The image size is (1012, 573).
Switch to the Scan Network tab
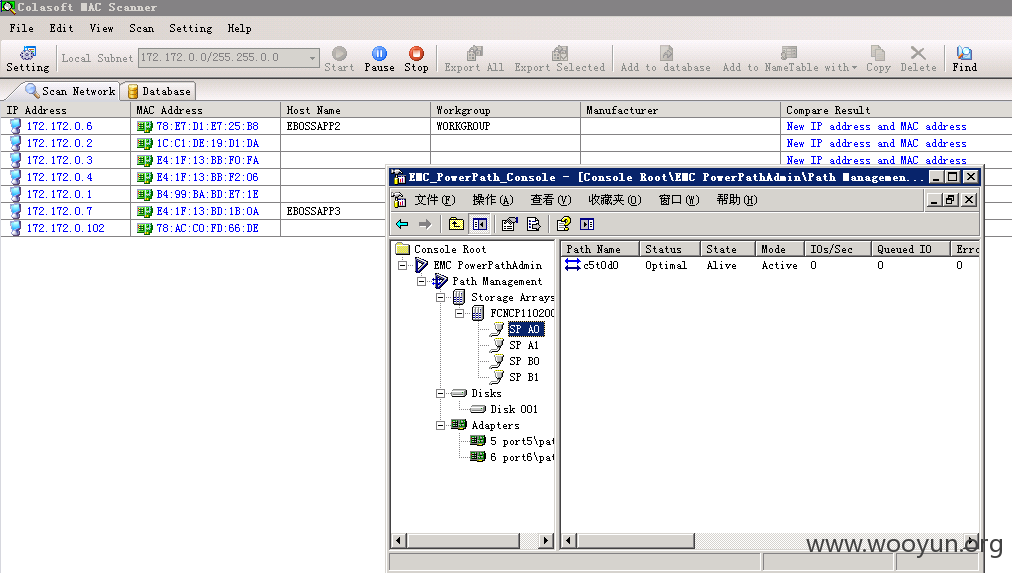click(70, 91)
